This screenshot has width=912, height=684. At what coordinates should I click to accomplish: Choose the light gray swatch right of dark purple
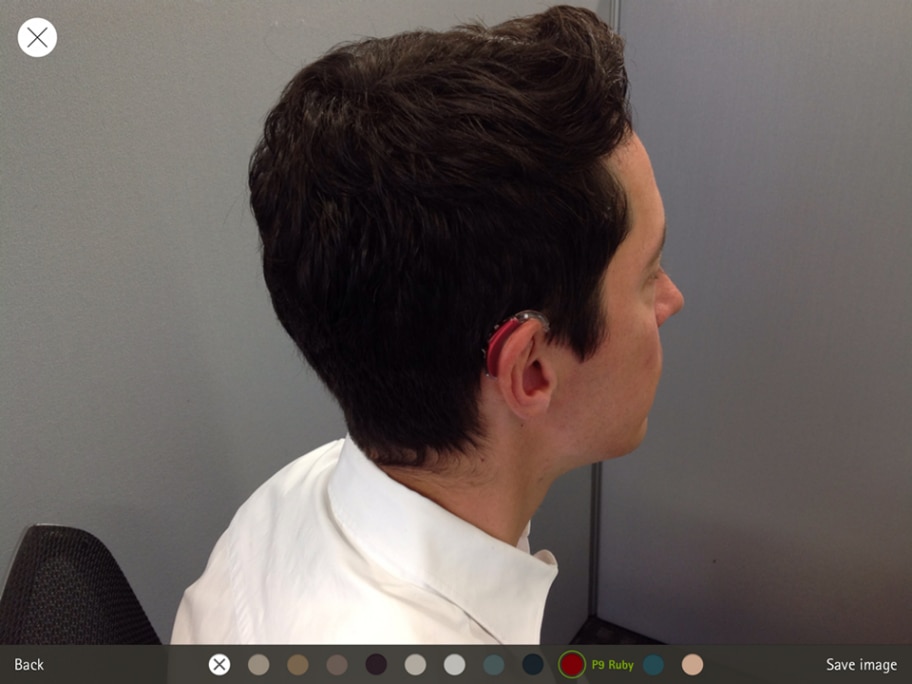[415, 665]
